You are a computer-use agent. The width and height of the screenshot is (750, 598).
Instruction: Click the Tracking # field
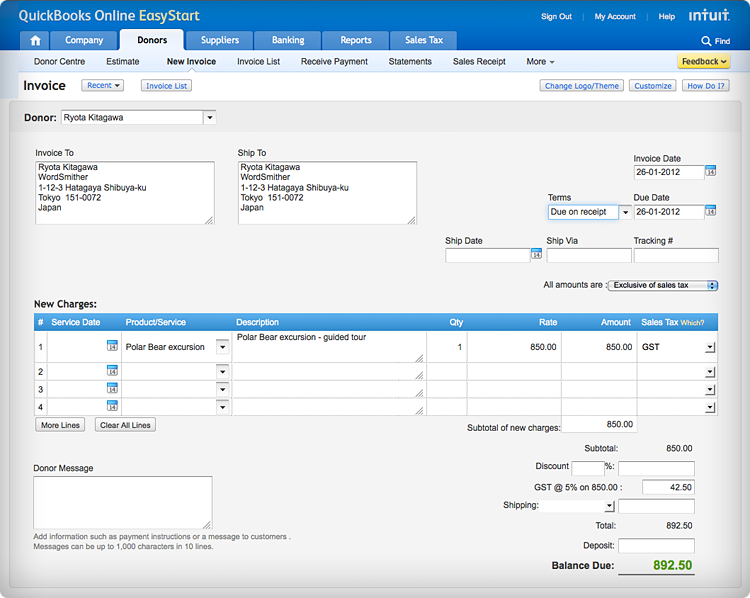[x=676, y=255]
